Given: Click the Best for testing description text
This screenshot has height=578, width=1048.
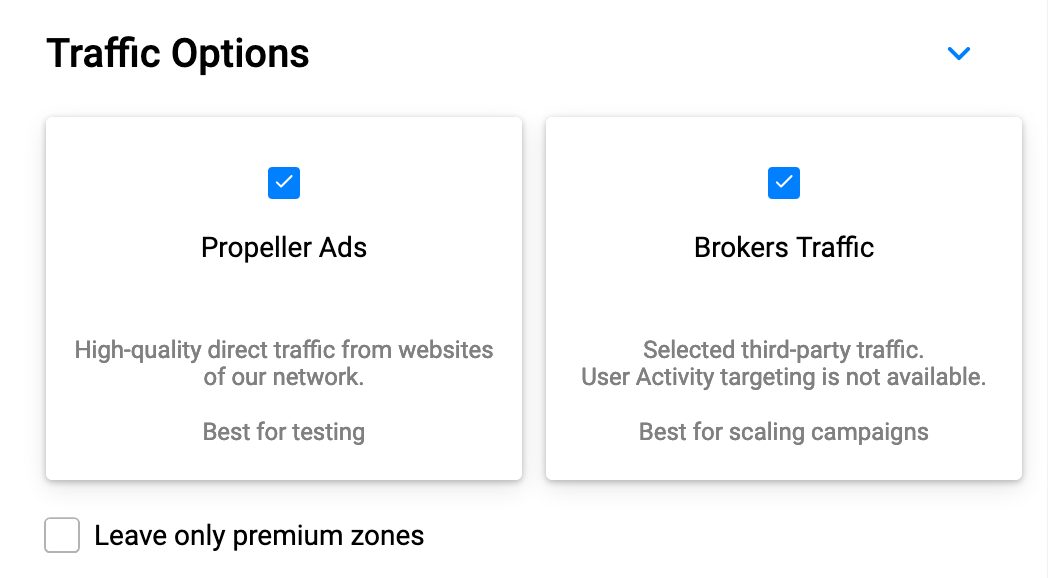Looking at the screenshot, I should point(284,431).
